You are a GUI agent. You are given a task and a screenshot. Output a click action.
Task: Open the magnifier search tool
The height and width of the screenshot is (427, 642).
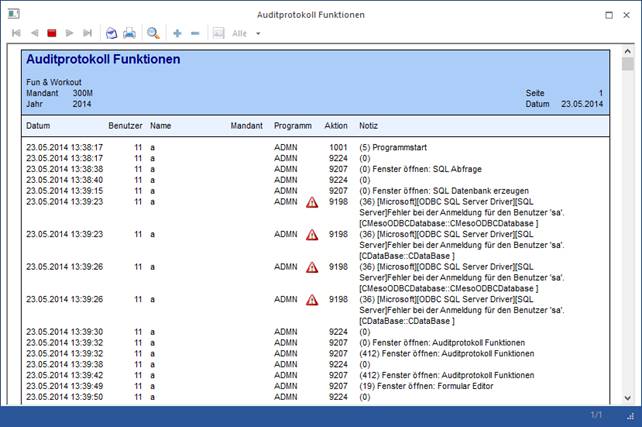pos(153,33)
